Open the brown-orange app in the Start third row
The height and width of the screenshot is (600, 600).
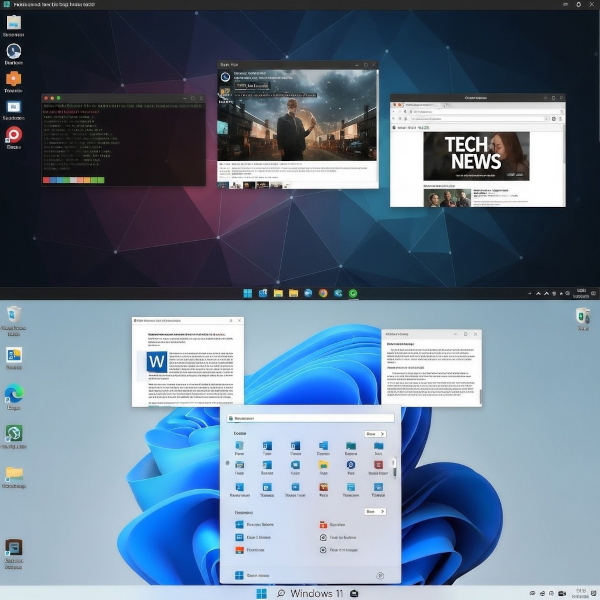point(323,487)
